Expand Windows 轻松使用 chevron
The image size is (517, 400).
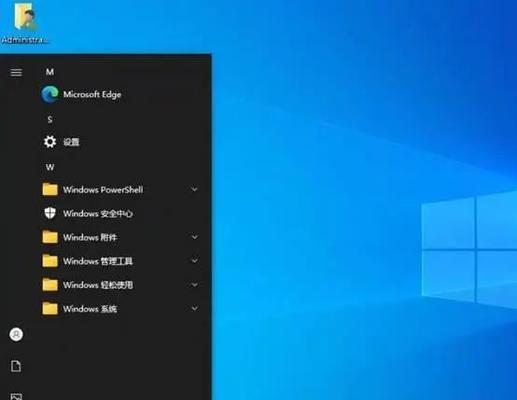click(x=194, y=285)
